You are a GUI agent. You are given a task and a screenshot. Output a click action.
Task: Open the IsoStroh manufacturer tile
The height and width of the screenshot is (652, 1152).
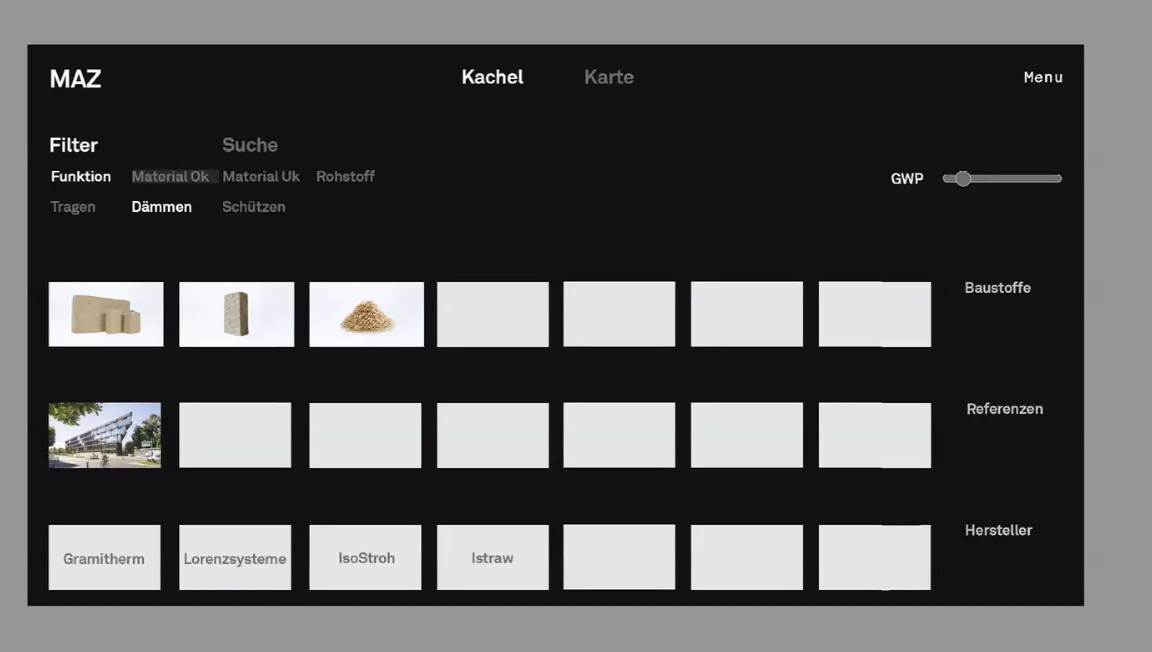coord(365,557)
